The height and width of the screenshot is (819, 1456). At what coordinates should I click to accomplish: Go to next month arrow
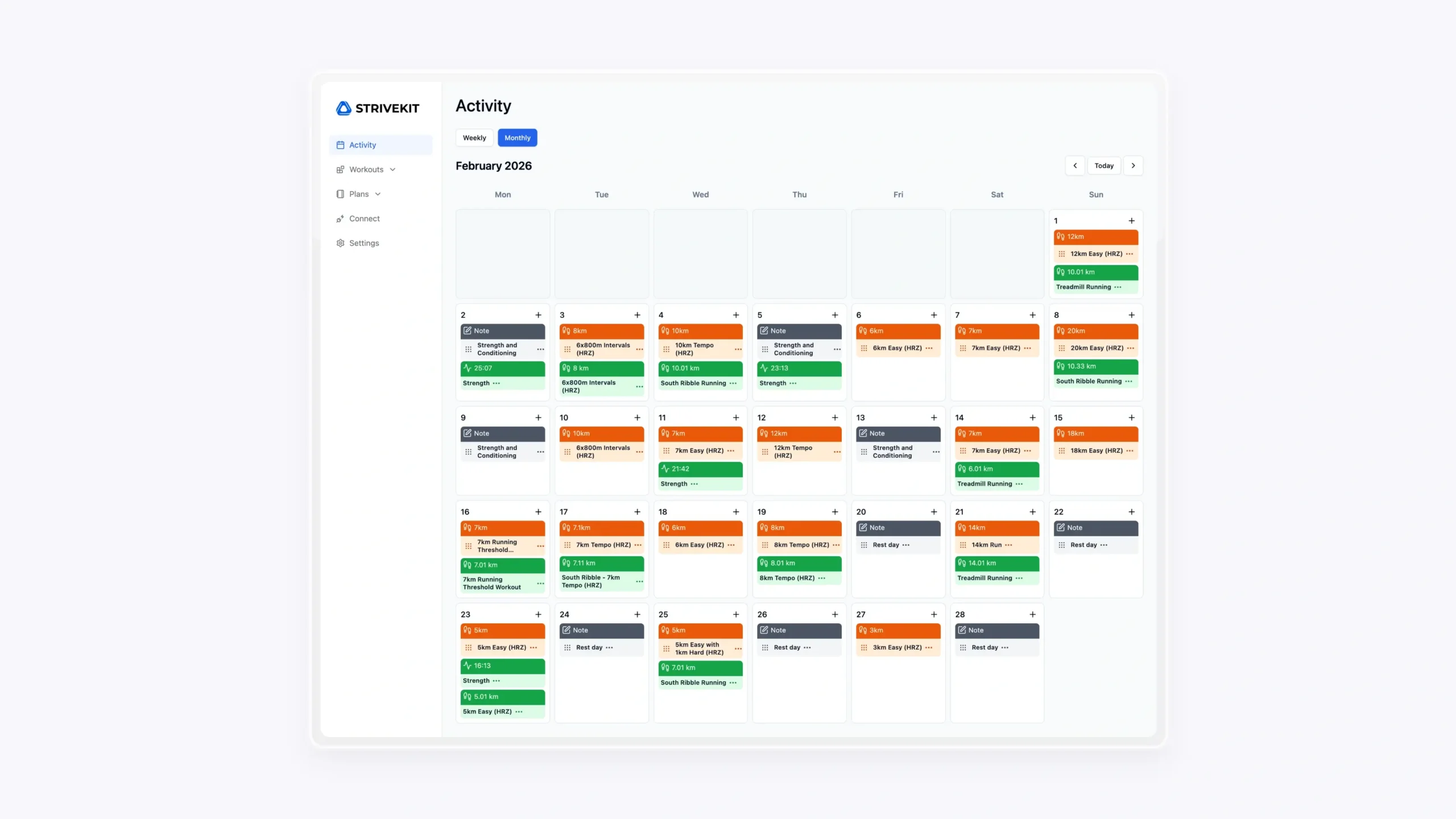click(x=1133, y=166)
